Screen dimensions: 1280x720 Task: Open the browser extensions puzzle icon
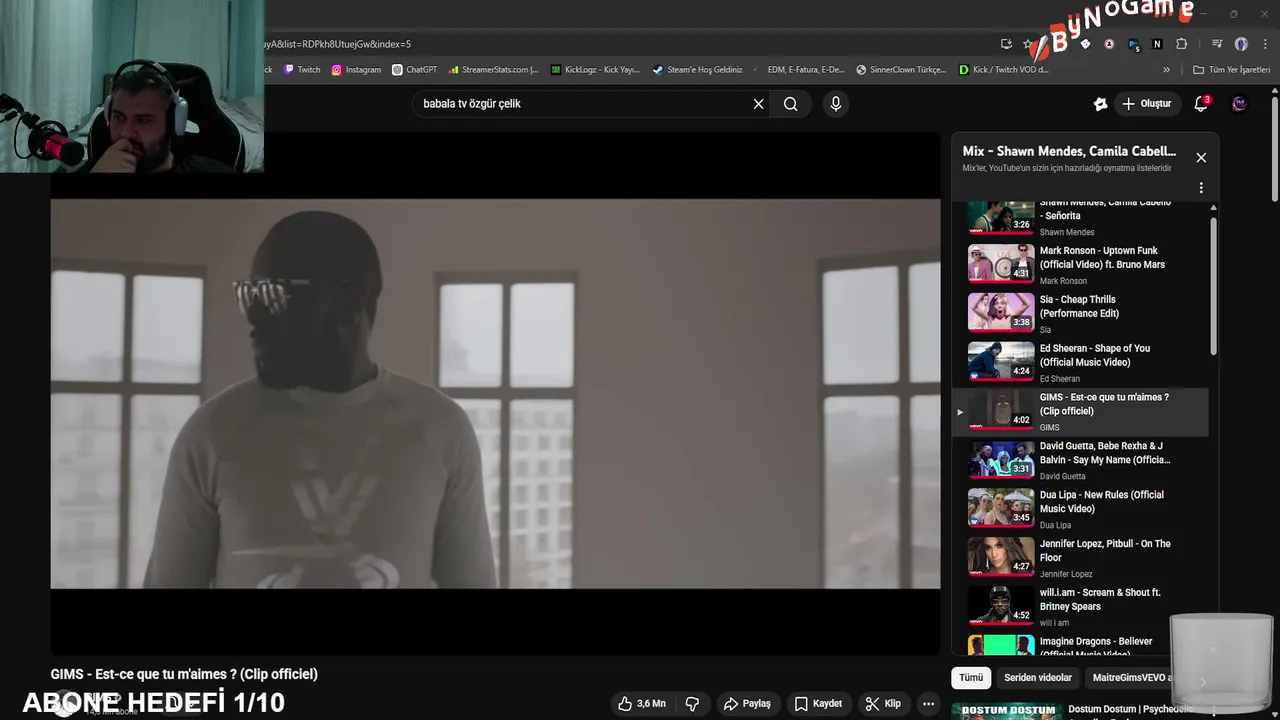pyautogui.click(x=1181, y=44)
